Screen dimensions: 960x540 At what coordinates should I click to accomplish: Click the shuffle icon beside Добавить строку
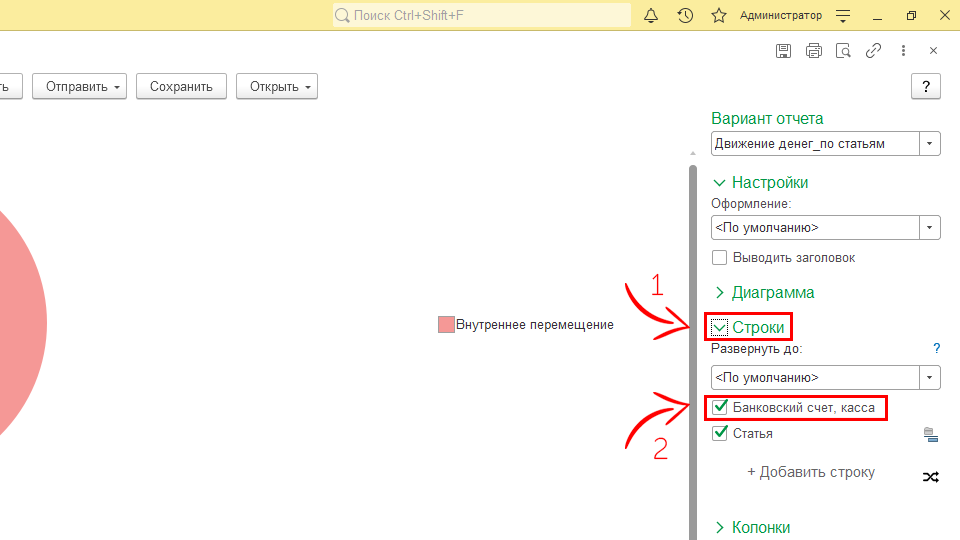click(x=930, y=477)
